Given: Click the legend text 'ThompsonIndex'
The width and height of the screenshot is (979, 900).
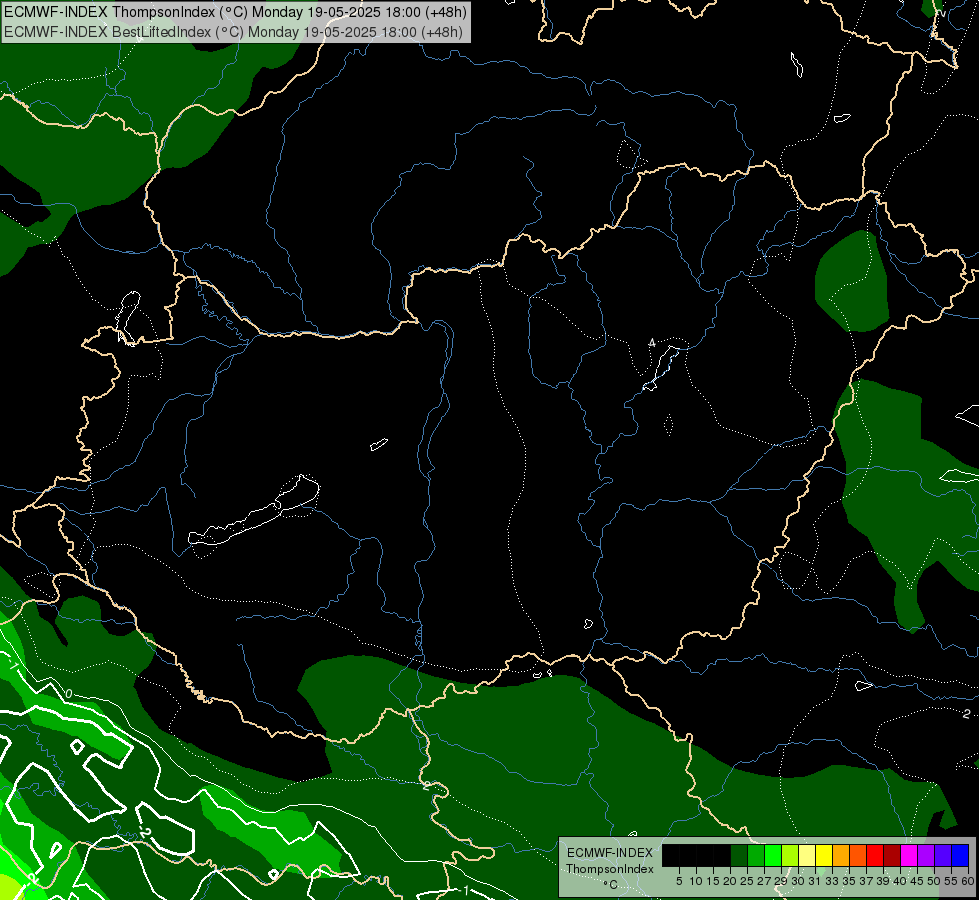Looking at the screenshot, I should pos(610,869).
